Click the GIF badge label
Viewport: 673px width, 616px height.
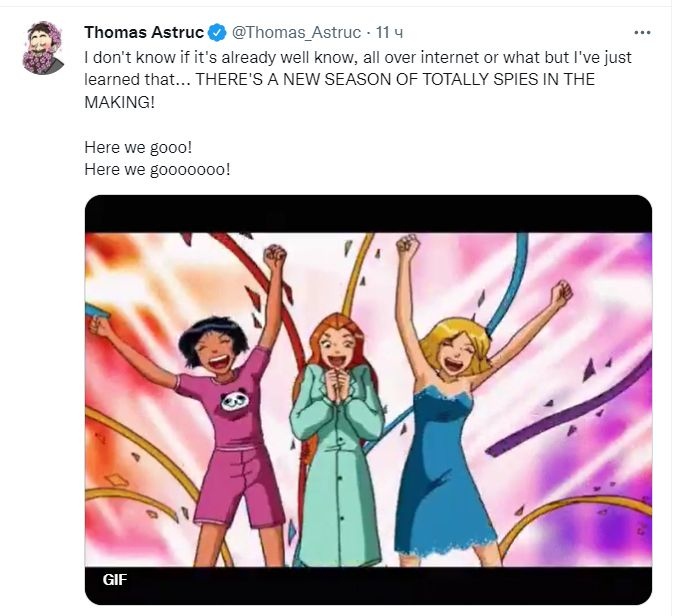pos(115,579)
